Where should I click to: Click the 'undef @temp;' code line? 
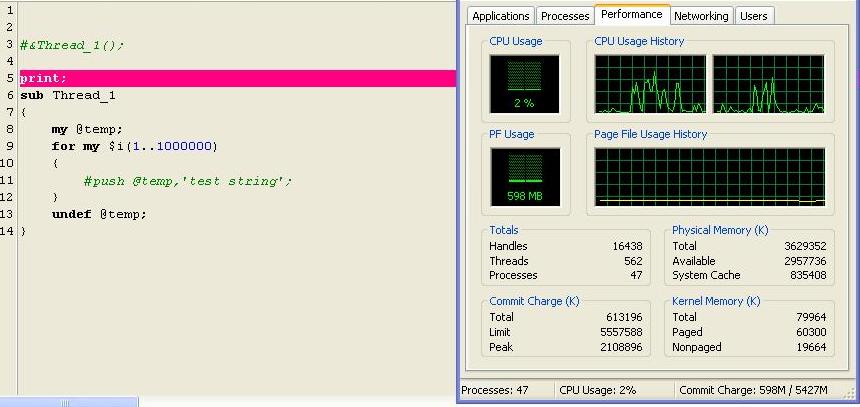[99, 214]
